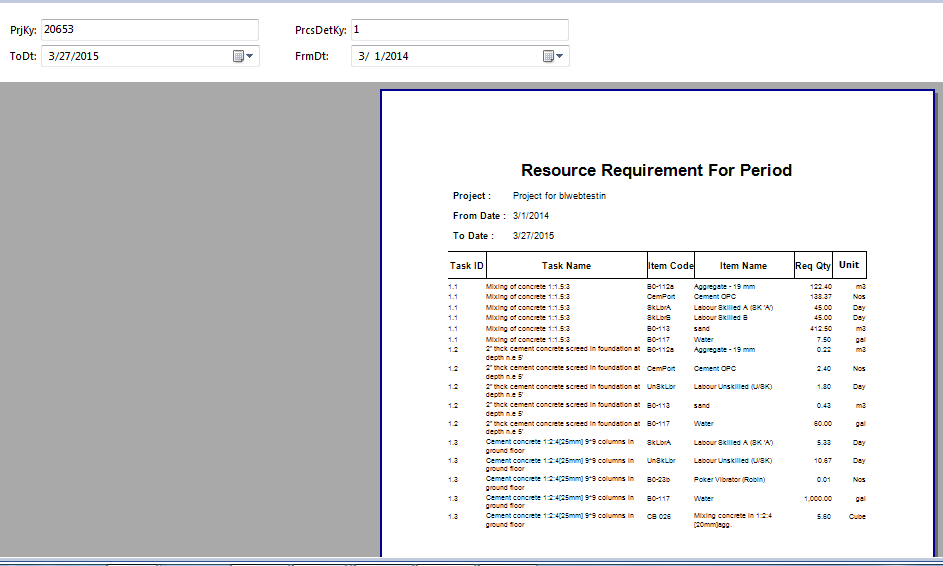Click the 'Project :' label in report
943x566 pixels.
[472, 195]
